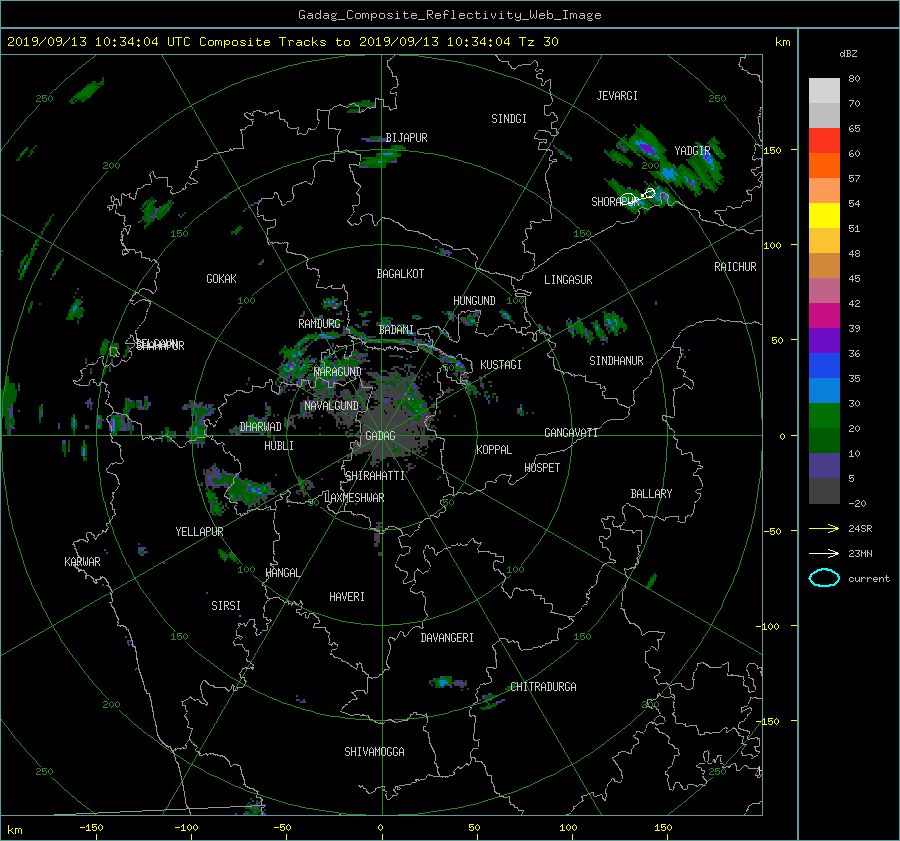Click the 150 km tick on right axis
The height and width of the screenshot is (841, 900).
[772, 150]
